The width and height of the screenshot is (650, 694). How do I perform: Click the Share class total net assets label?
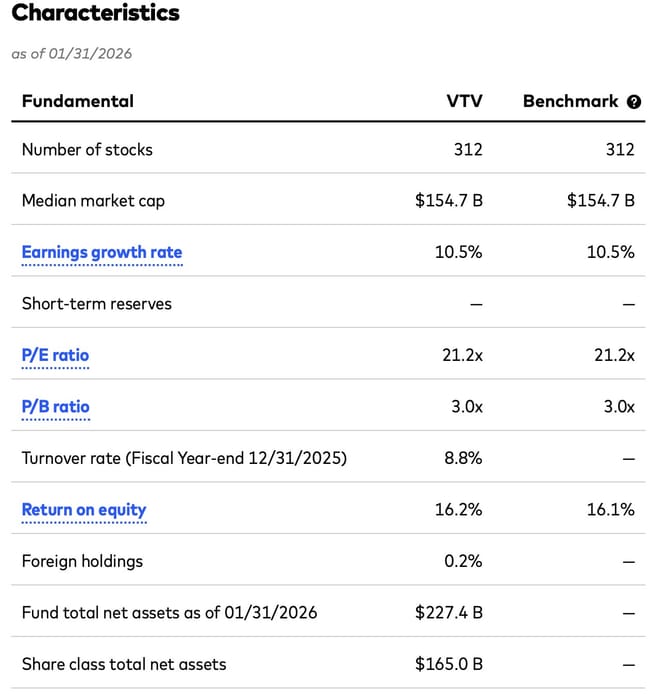(x=124, y=664)
